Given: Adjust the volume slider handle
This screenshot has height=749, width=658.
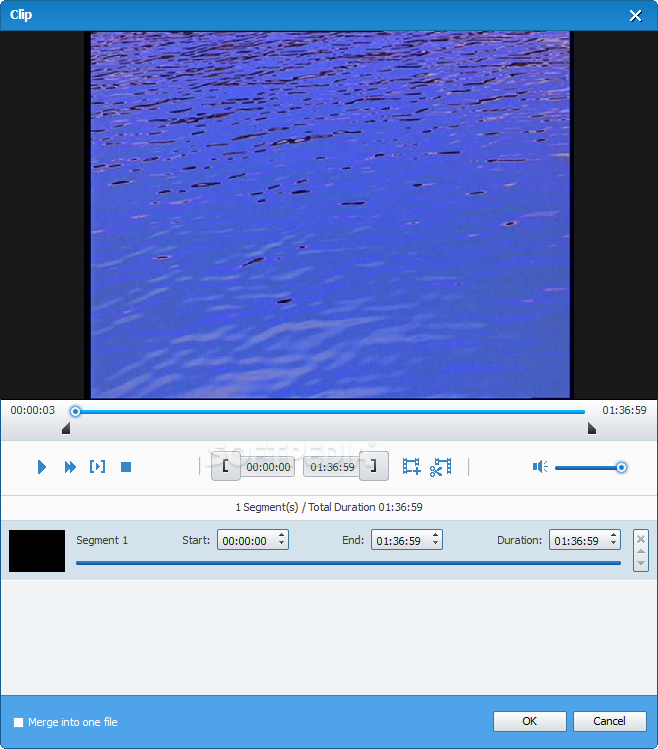Looking at the screenshot, I should pos(621,467).
